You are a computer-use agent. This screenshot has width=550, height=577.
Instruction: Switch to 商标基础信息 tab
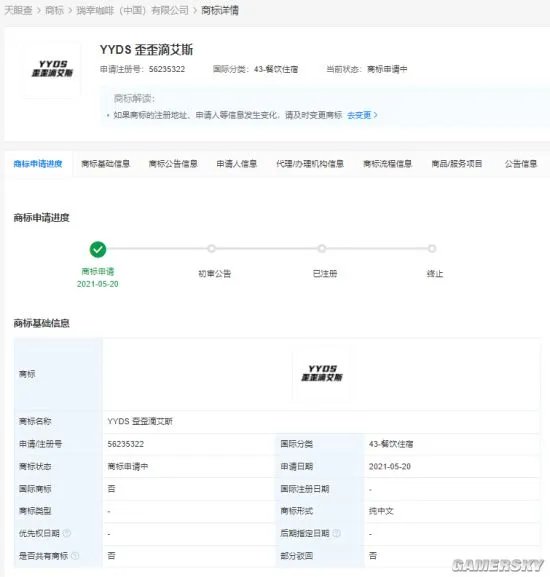(106, 164)
